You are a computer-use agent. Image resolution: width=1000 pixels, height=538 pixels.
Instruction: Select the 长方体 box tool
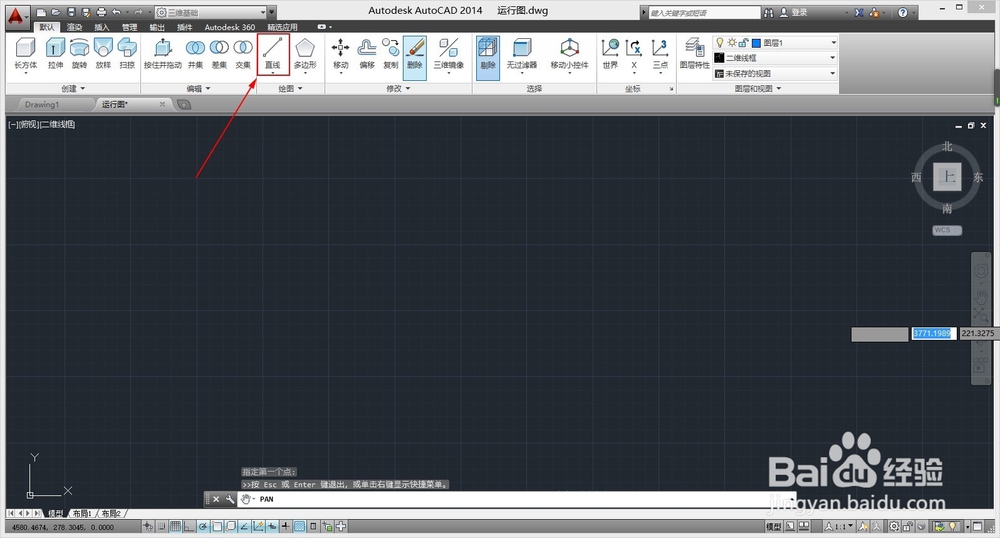pos(26,54)
